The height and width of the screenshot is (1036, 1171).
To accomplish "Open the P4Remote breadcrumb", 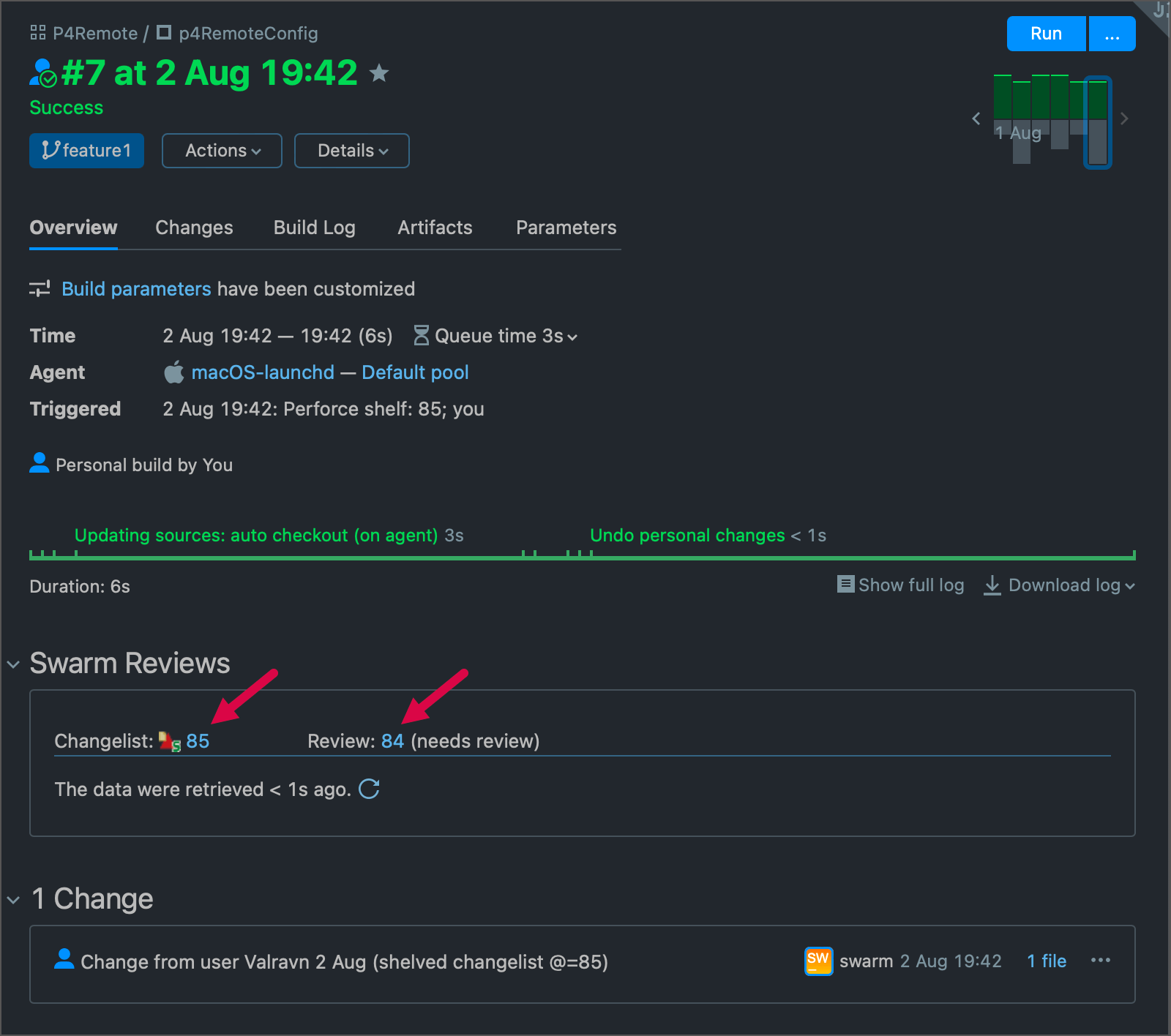I will [95, 33].
